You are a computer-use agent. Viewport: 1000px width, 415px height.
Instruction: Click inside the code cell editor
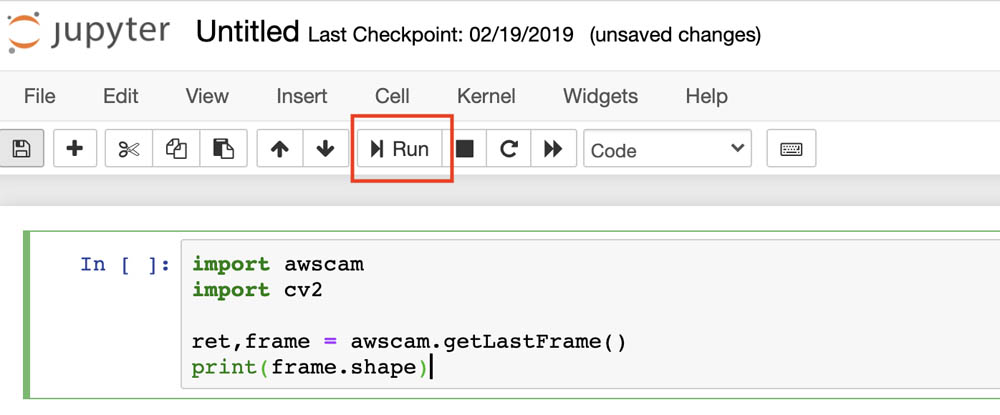coord(590,314)
